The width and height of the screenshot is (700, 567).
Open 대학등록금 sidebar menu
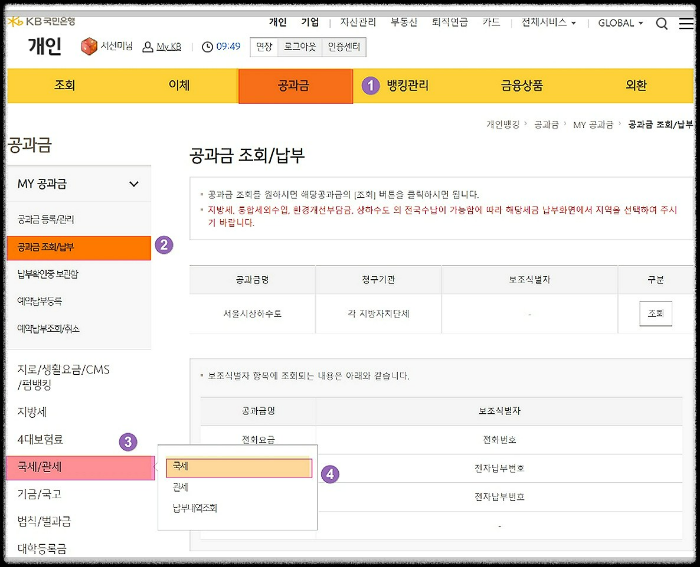point(42,549)
